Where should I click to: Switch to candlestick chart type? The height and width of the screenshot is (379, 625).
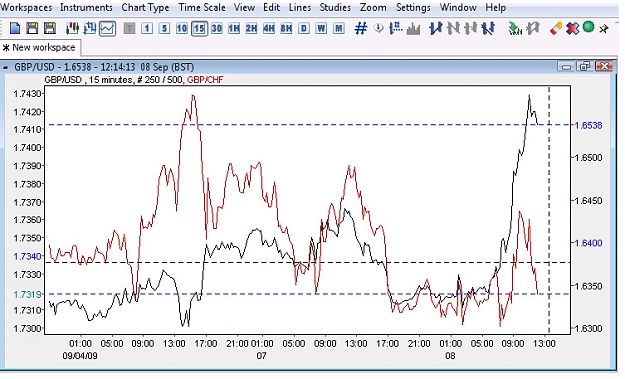pos(73,28)
